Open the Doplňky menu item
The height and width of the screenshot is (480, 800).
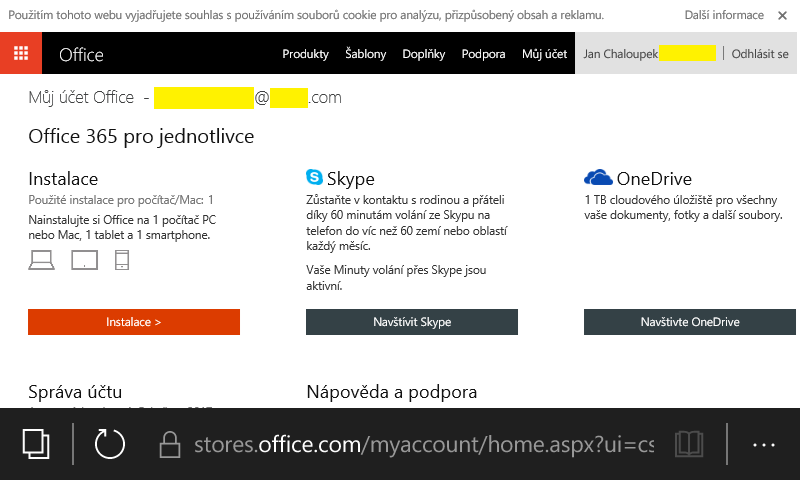pyautogui.click(x=423, y=54)
